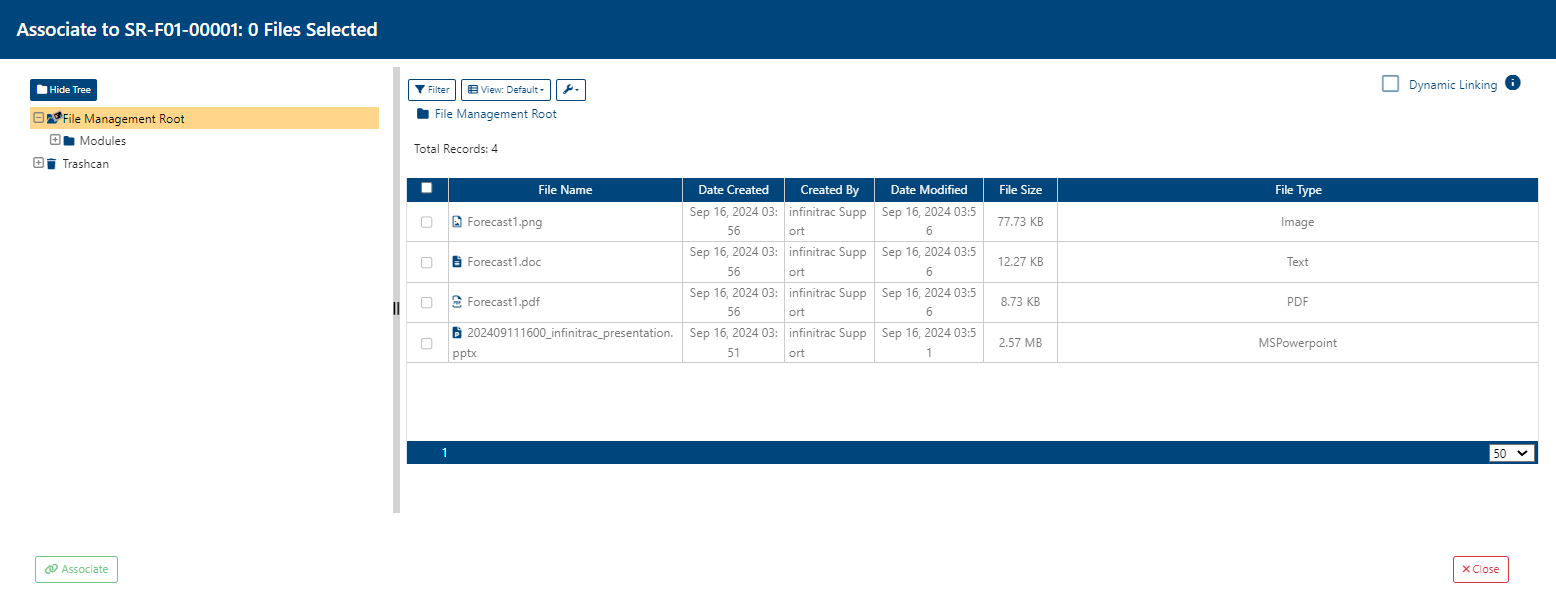Sort by File Name column header

click(x=565, y=190)
